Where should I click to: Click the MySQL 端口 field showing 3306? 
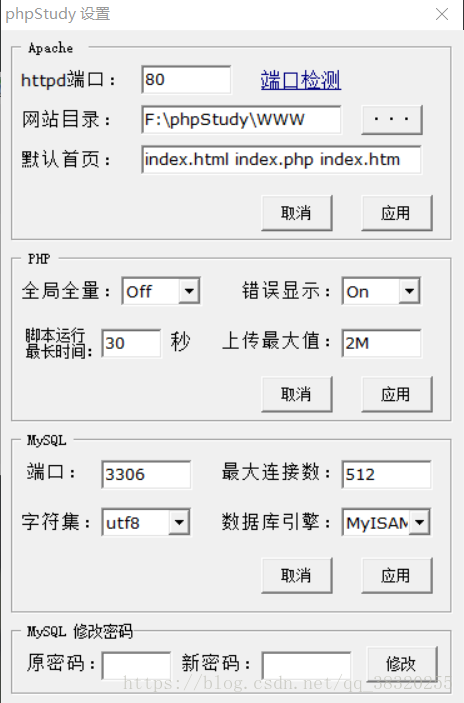pos(146,474)
